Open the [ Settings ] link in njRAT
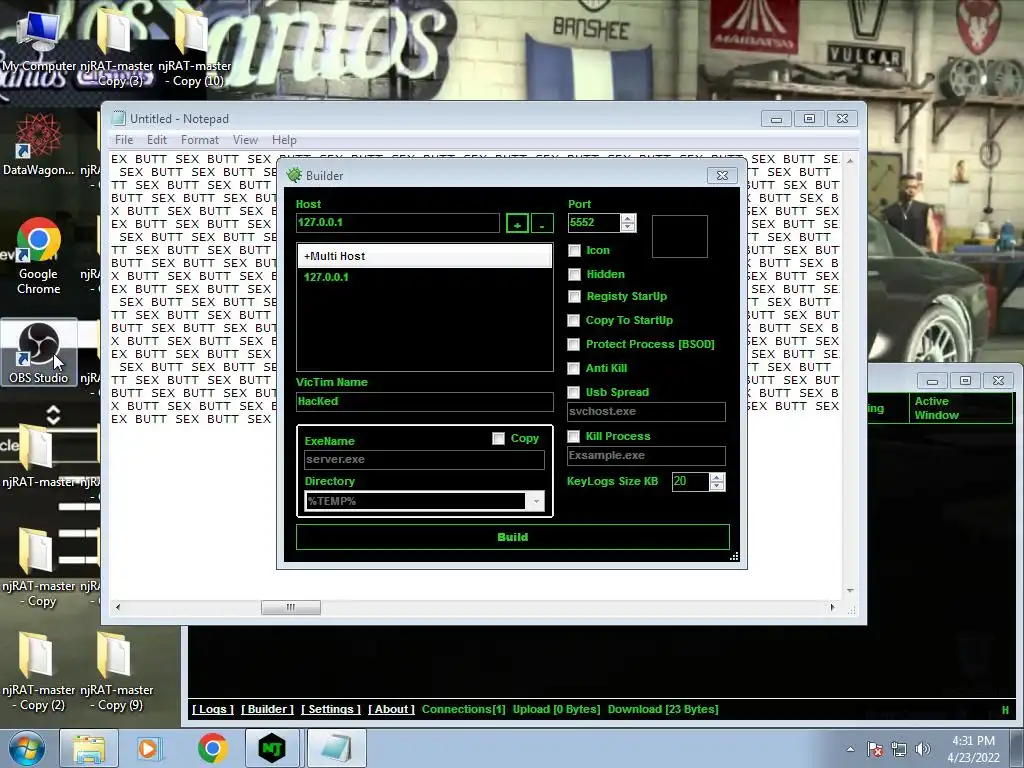The width and height of the screenshot is (1024, 768). point(331,709)
